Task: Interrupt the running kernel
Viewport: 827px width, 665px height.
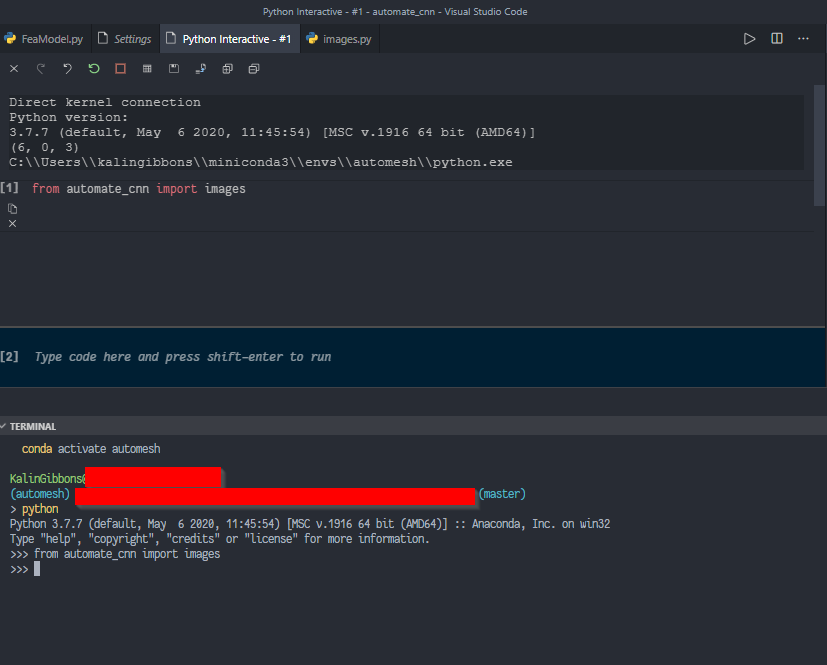Action: (x=120, y=68)
